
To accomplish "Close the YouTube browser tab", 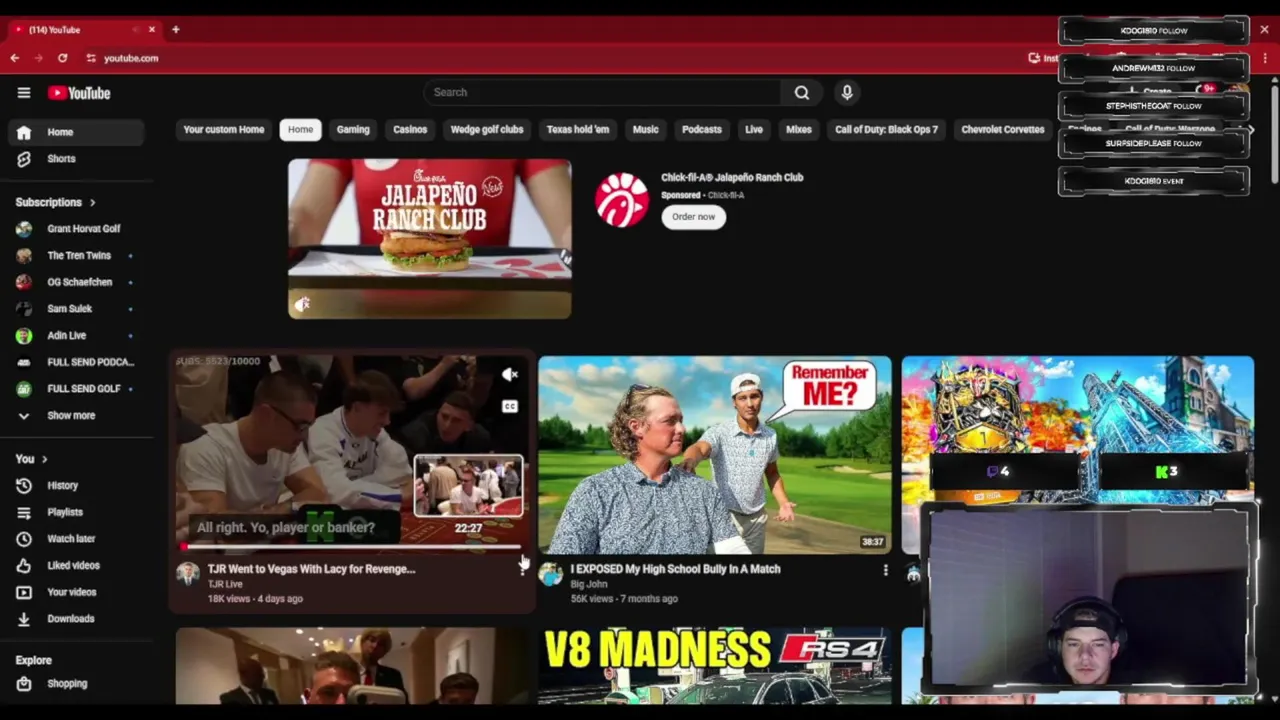I will [152, 30].
